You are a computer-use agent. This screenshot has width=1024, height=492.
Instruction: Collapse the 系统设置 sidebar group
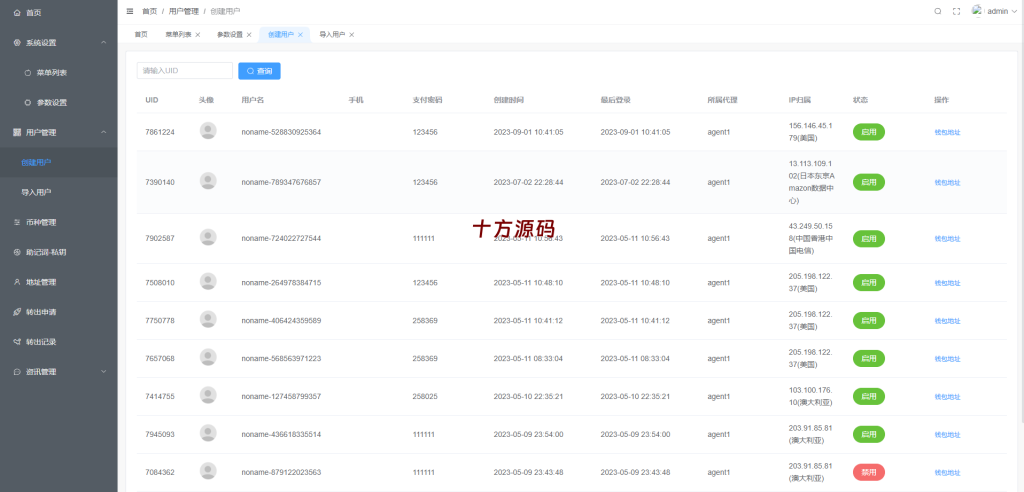point(59,42)
